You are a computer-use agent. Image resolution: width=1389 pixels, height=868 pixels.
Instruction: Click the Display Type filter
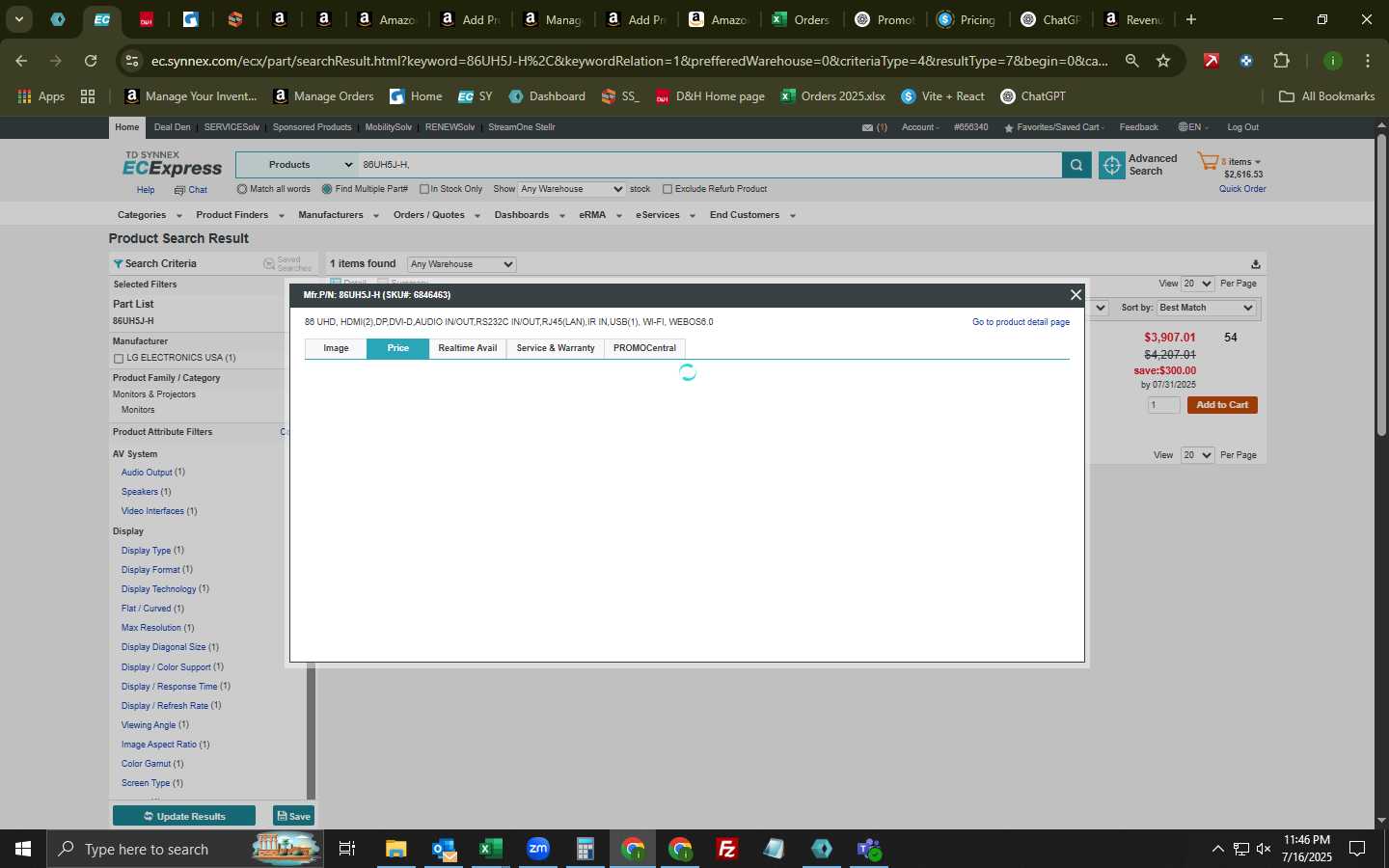(146, 551)
